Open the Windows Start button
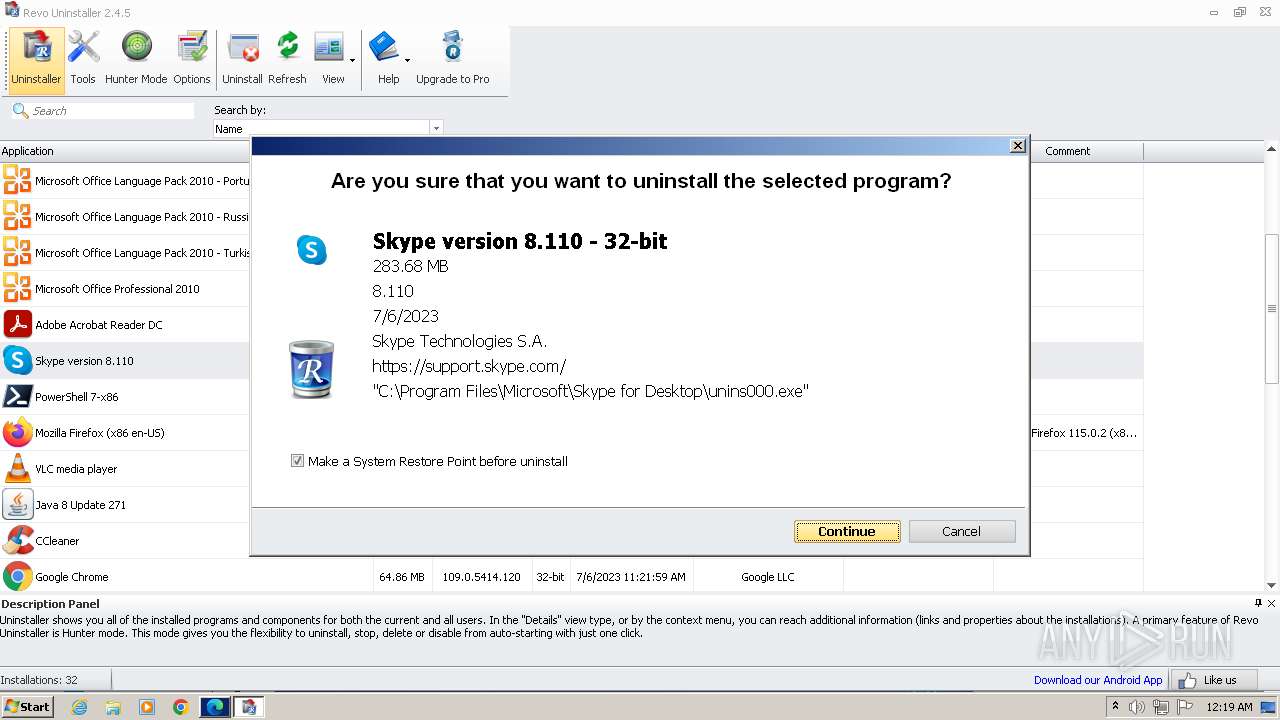The height and width of the screenshot is (720, 1280). tap(27, 706)
